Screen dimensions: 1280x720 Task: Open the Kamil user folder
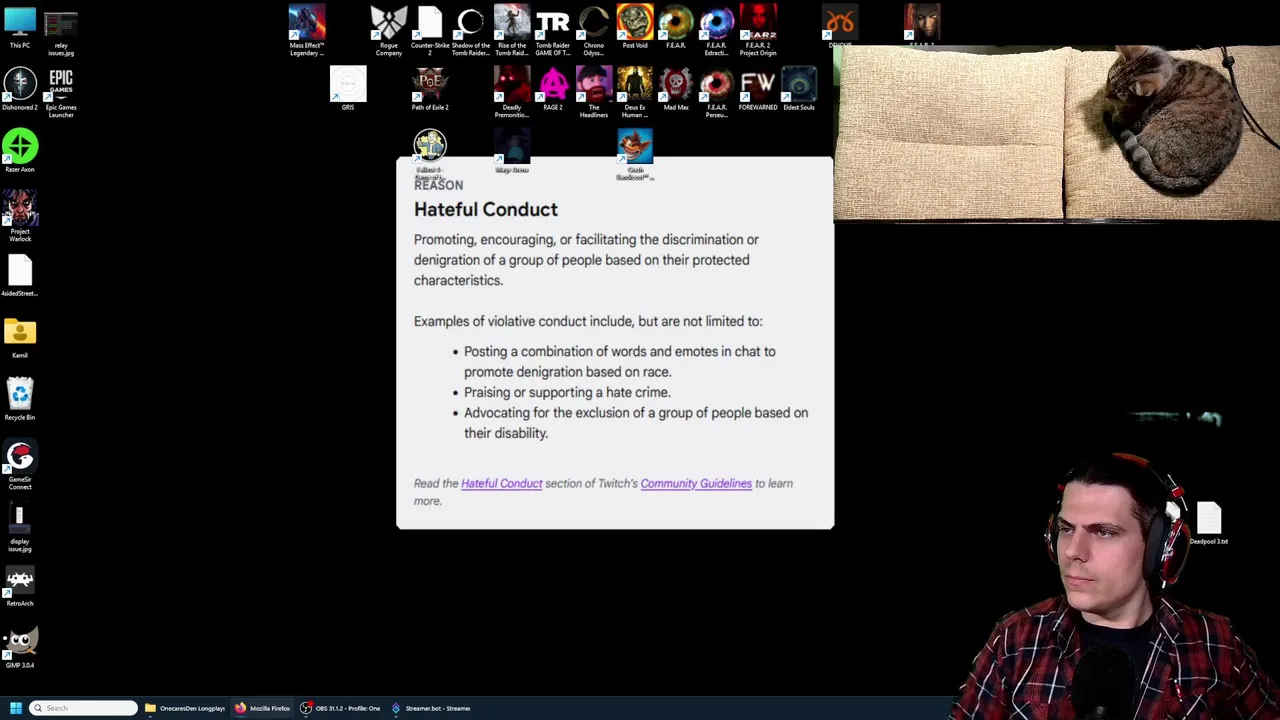point(20,338)
